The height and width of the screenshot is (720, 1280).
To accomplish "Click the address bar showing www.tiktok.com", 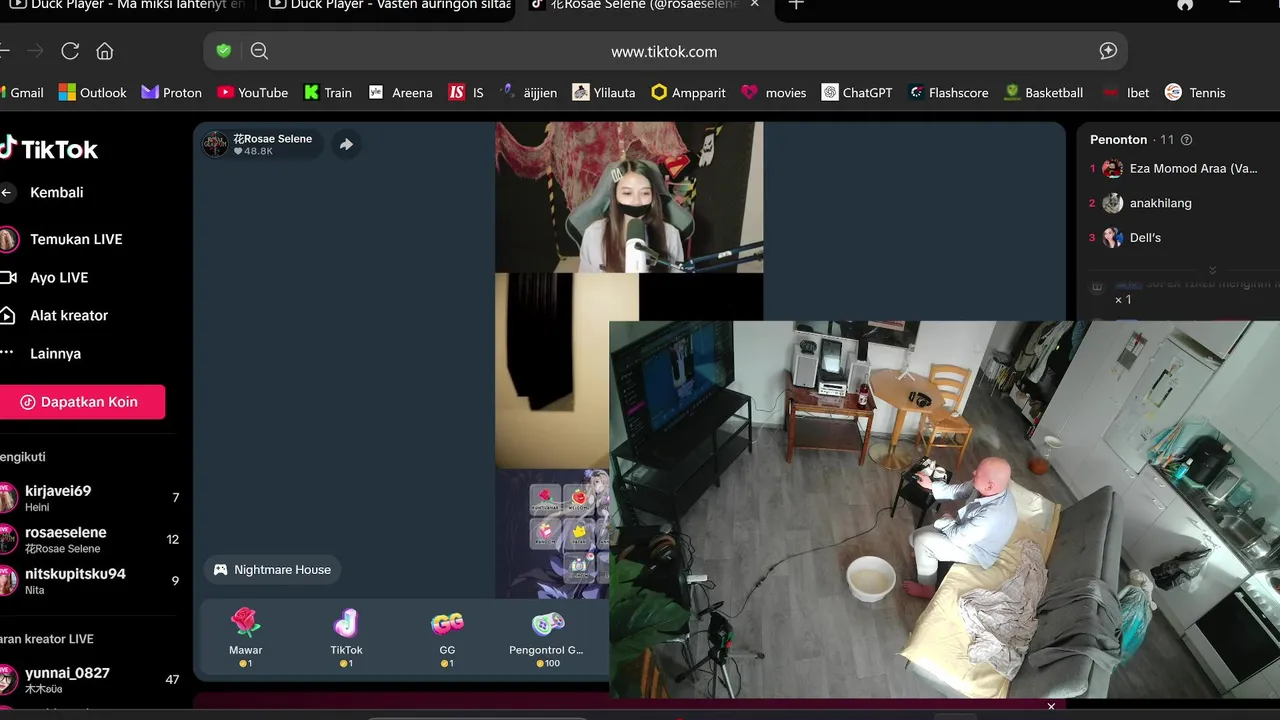I will click(665, 51).
